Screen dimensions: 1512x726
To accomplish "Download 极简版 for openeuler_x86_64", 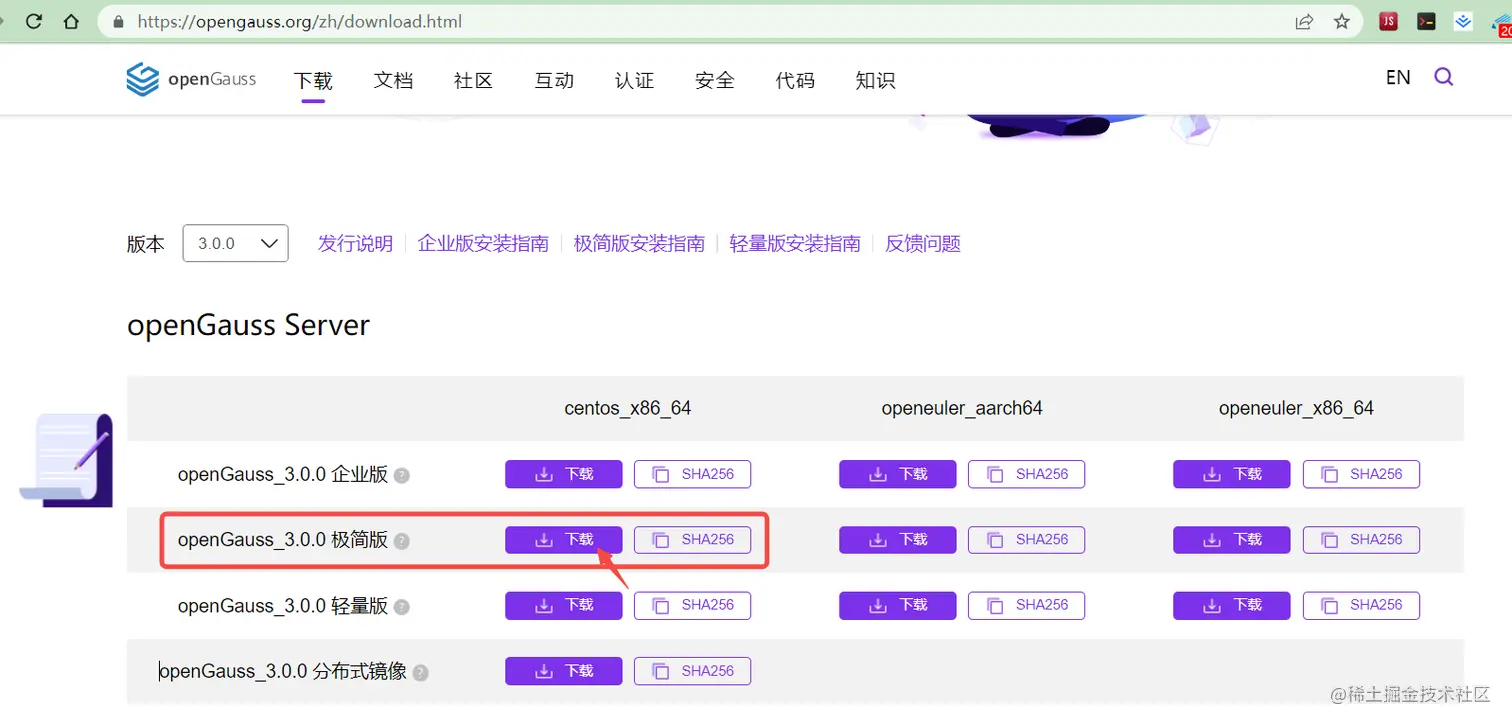I will [1232, 540].
